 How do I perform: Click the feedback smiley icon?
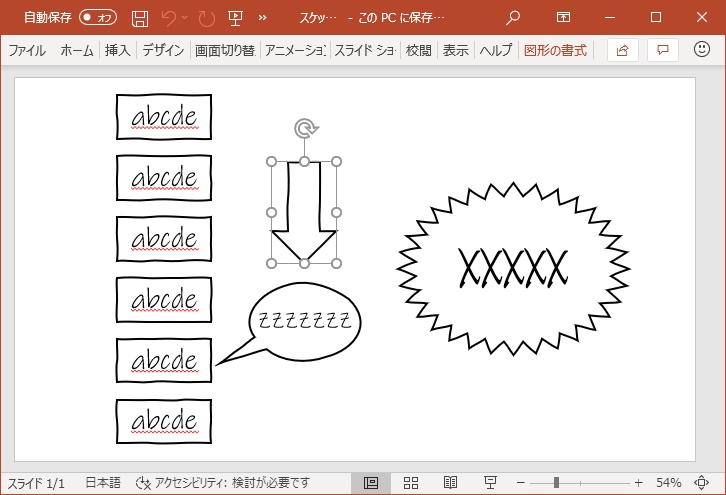coord(701,49)
